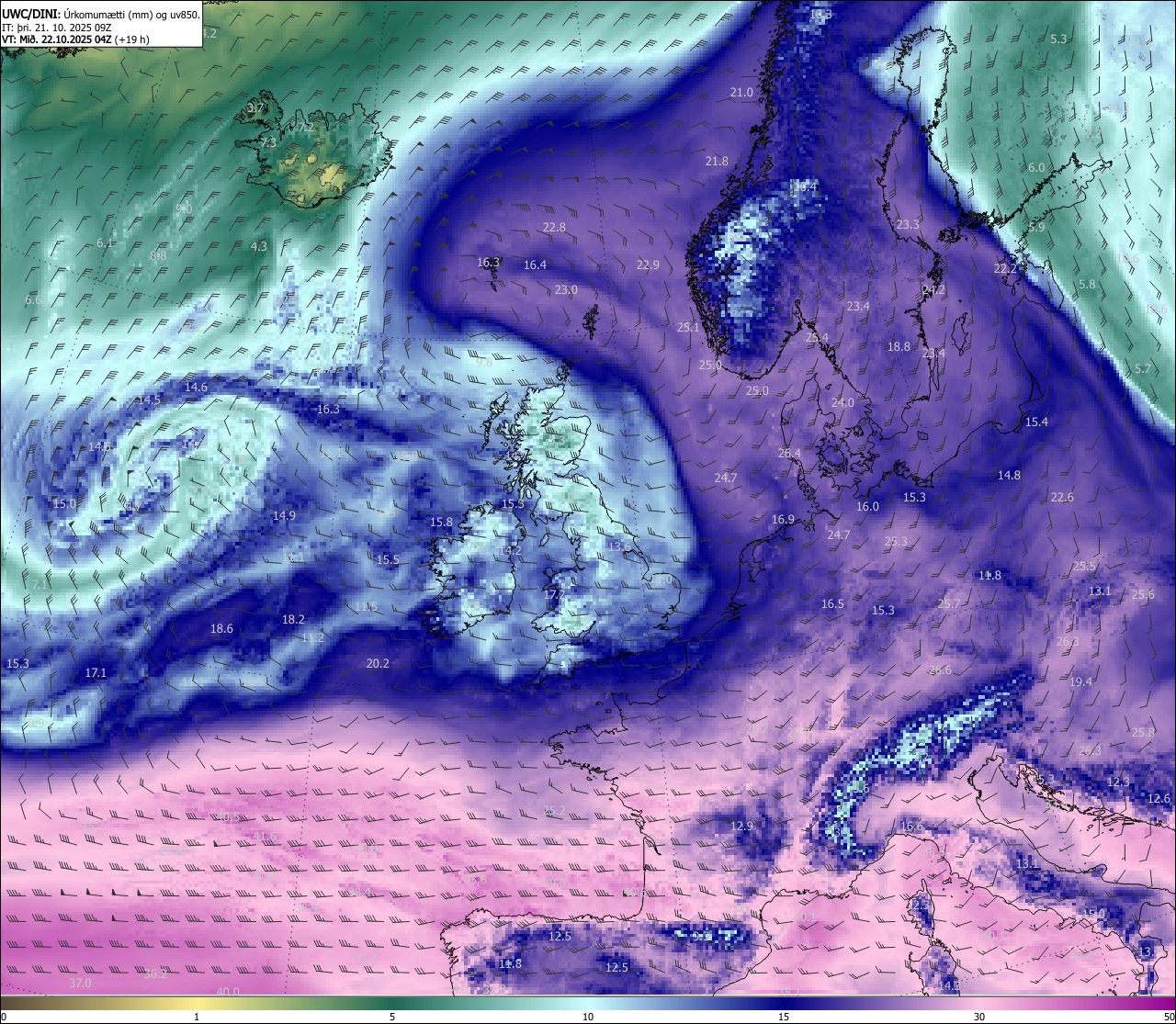
Task: Click the map value 22.6 over eastern Europe
Action: click(1062, 497)
